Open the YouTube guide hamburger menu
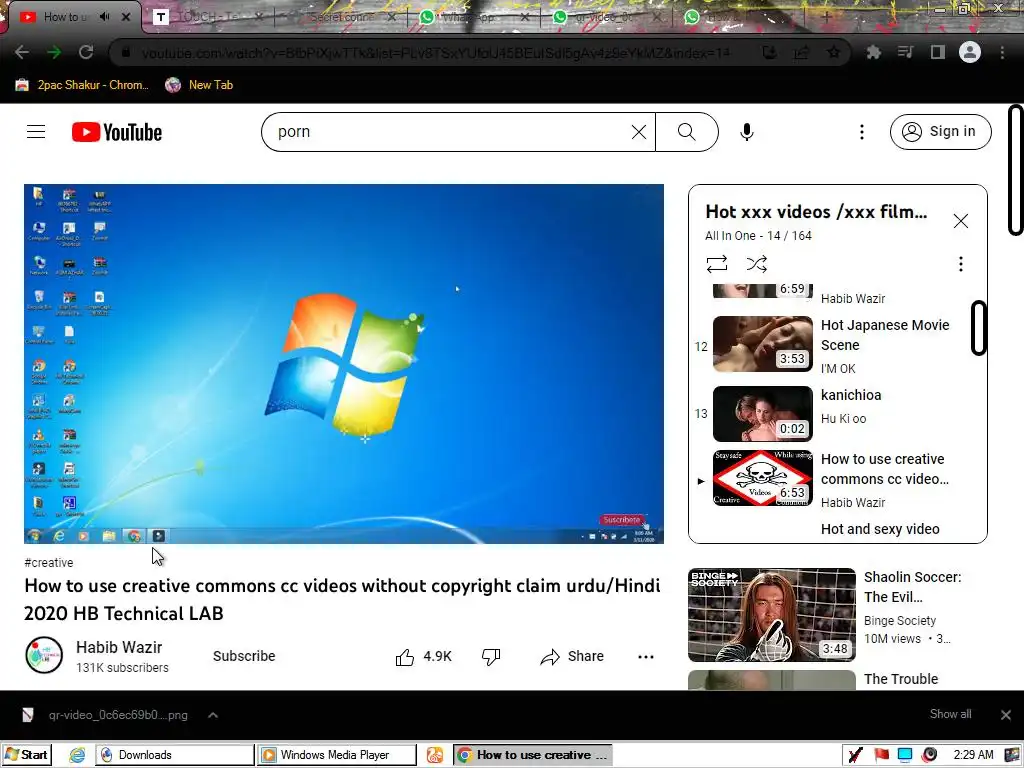1024x768 pixels. tap(36, 132)
